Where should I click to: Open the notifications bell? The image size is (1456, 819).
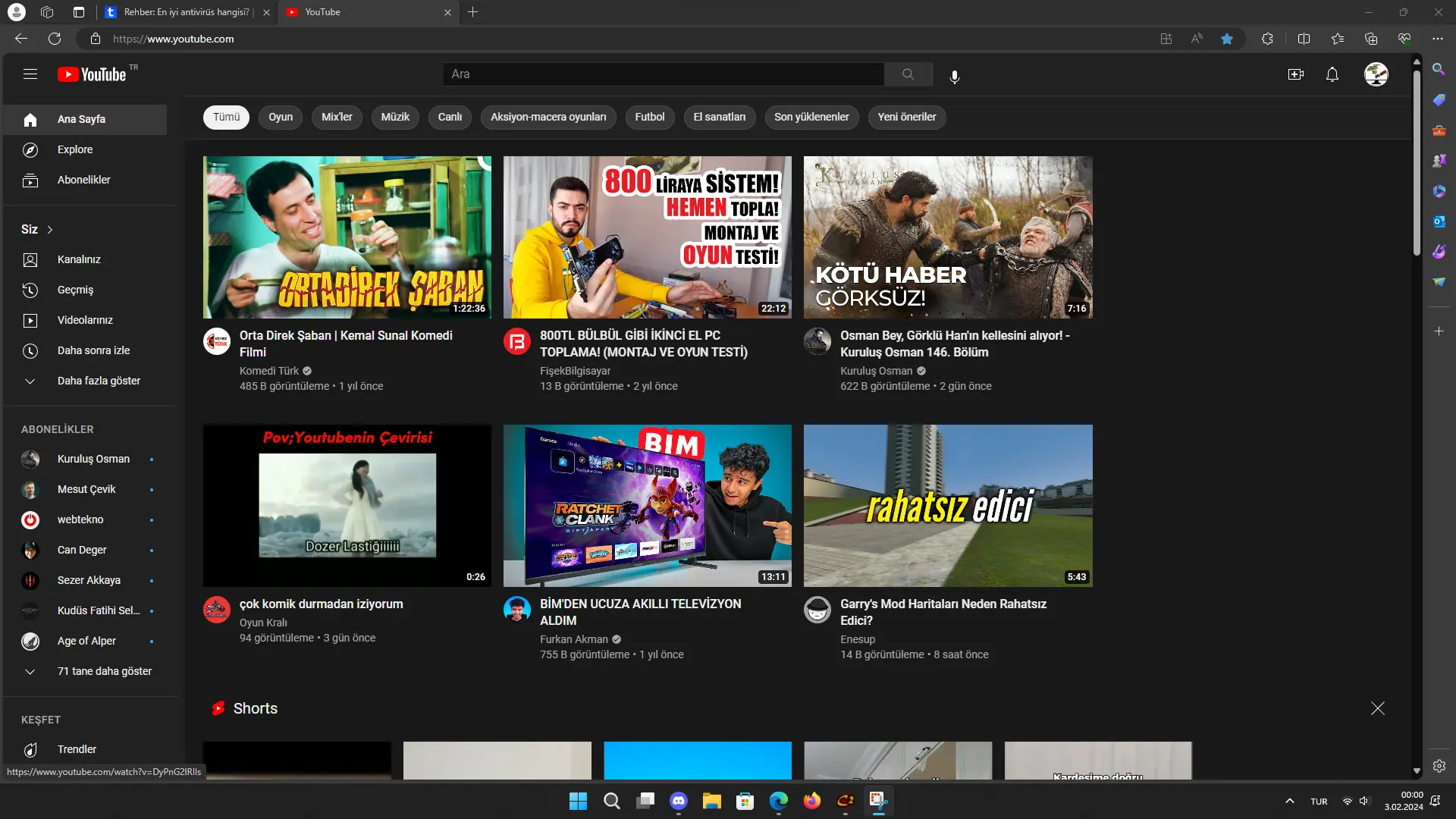[x=1332, y=74]
